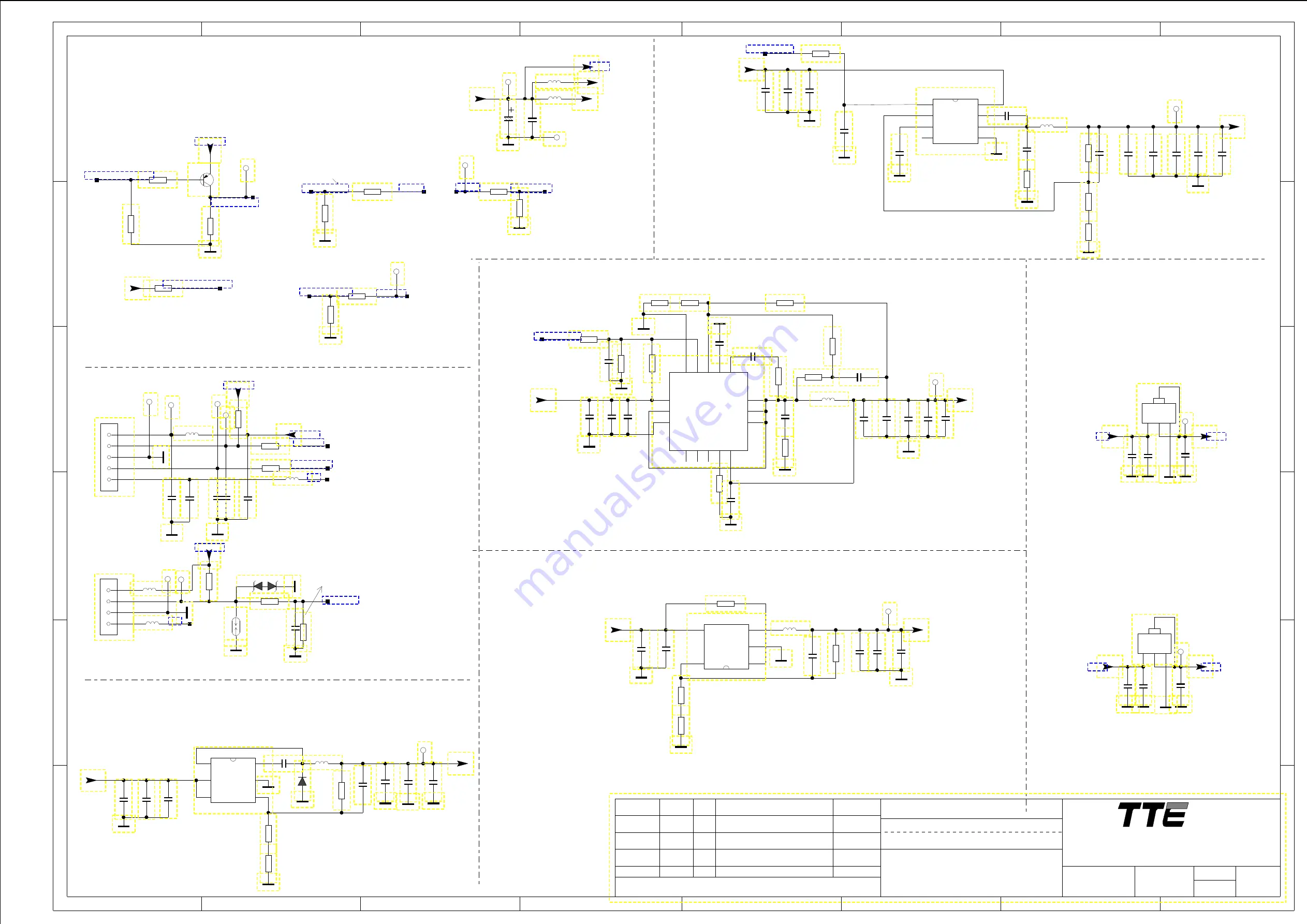Select the spark gap component with opposing arrows
Screen dimensions: 1307x924
click(236, 627)
